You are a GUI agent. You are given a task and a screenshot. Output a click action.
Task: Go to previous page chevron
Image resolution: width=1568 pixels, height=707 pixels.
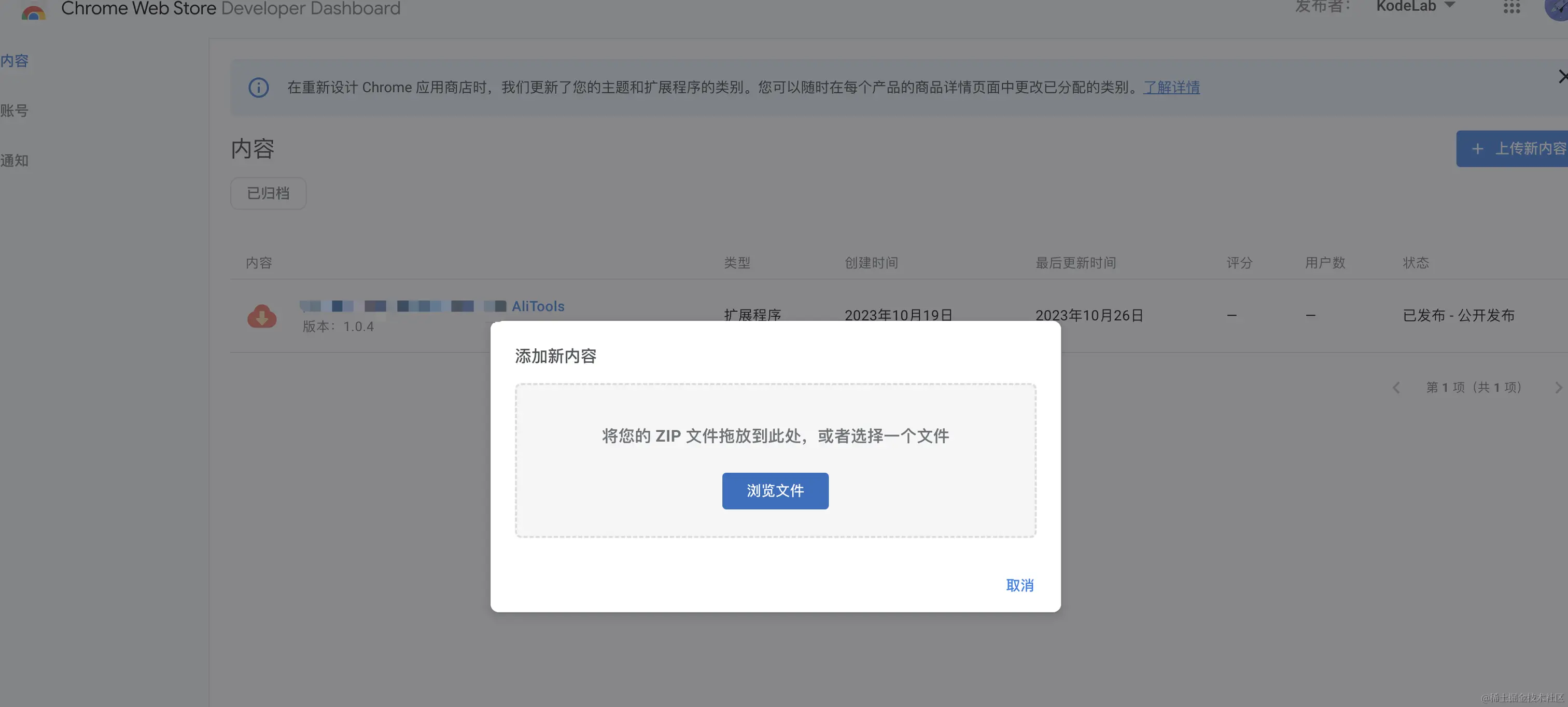pos(1396,388)
